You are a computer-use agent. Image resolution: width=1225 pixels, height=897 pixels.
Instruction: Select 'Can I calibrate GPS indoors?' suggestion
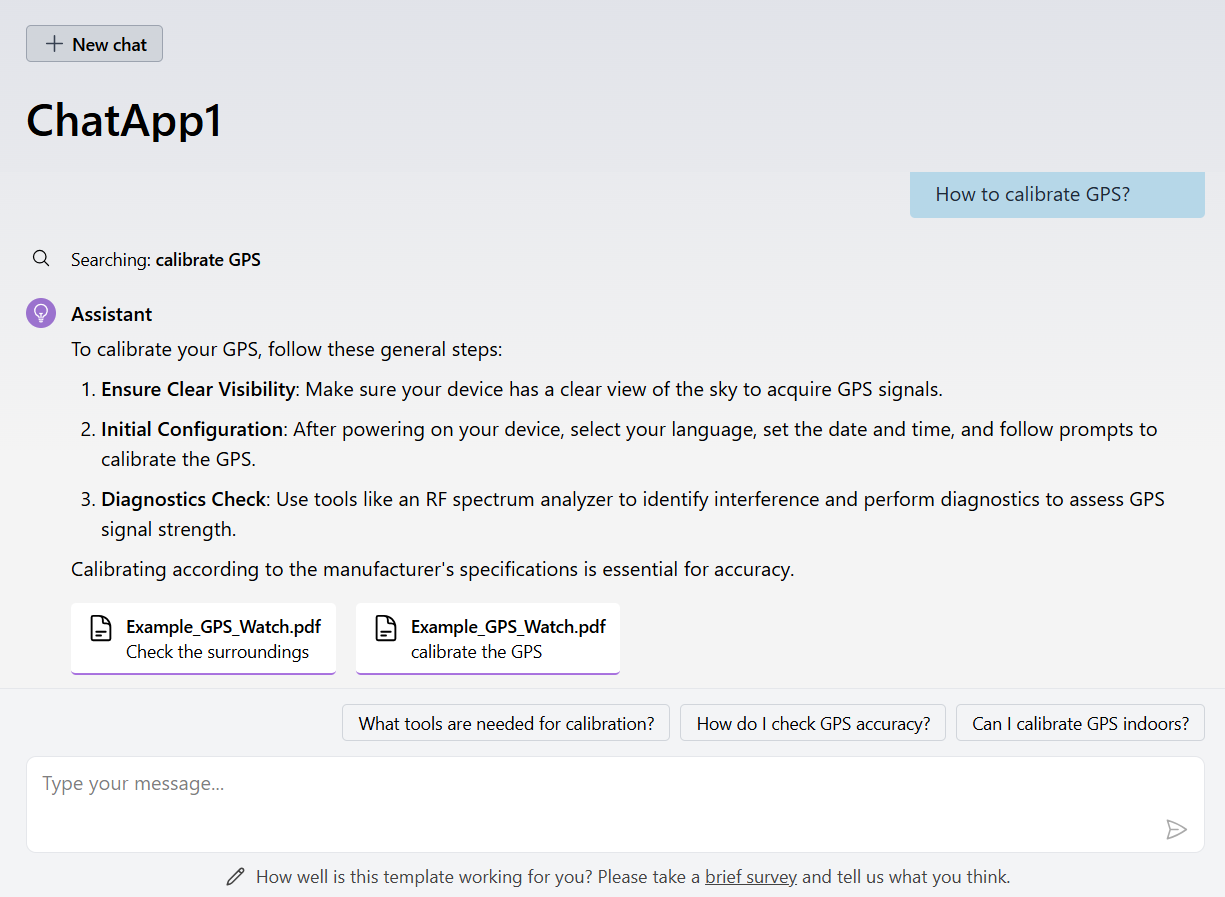[x=1081, y=723]
